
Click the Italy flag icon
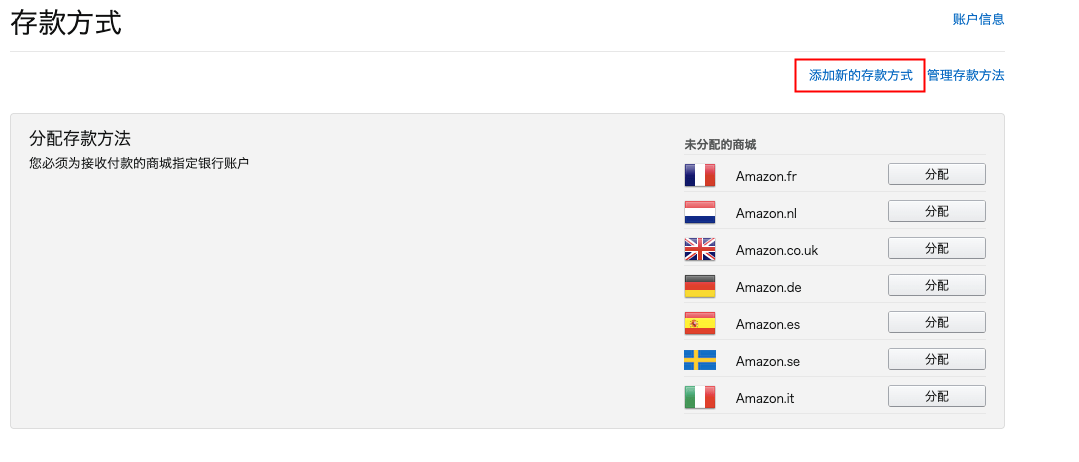point(700,398)
